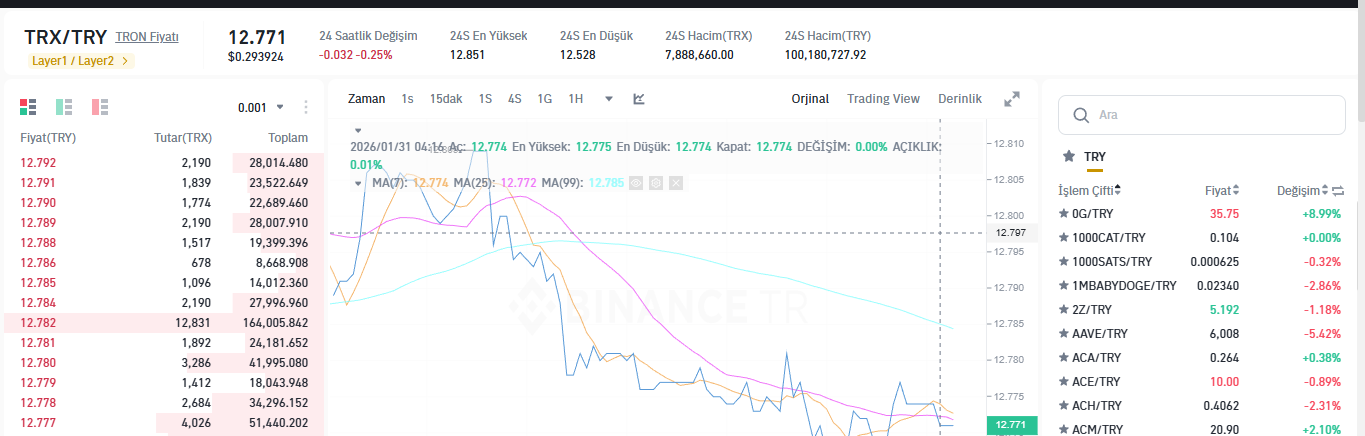The image size is (1365, 436).
Task: Open order book more options dots
Action: coord(306,107)
